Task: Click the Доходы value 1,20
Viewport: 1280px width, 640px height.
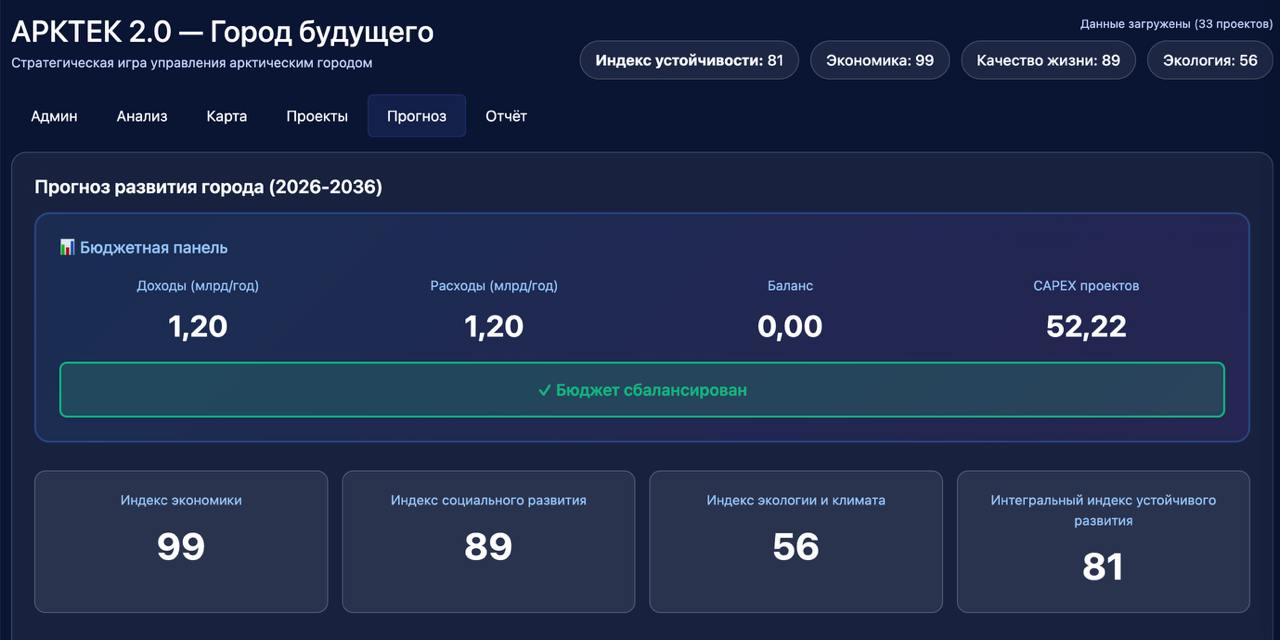Action: tap(198, 326)
